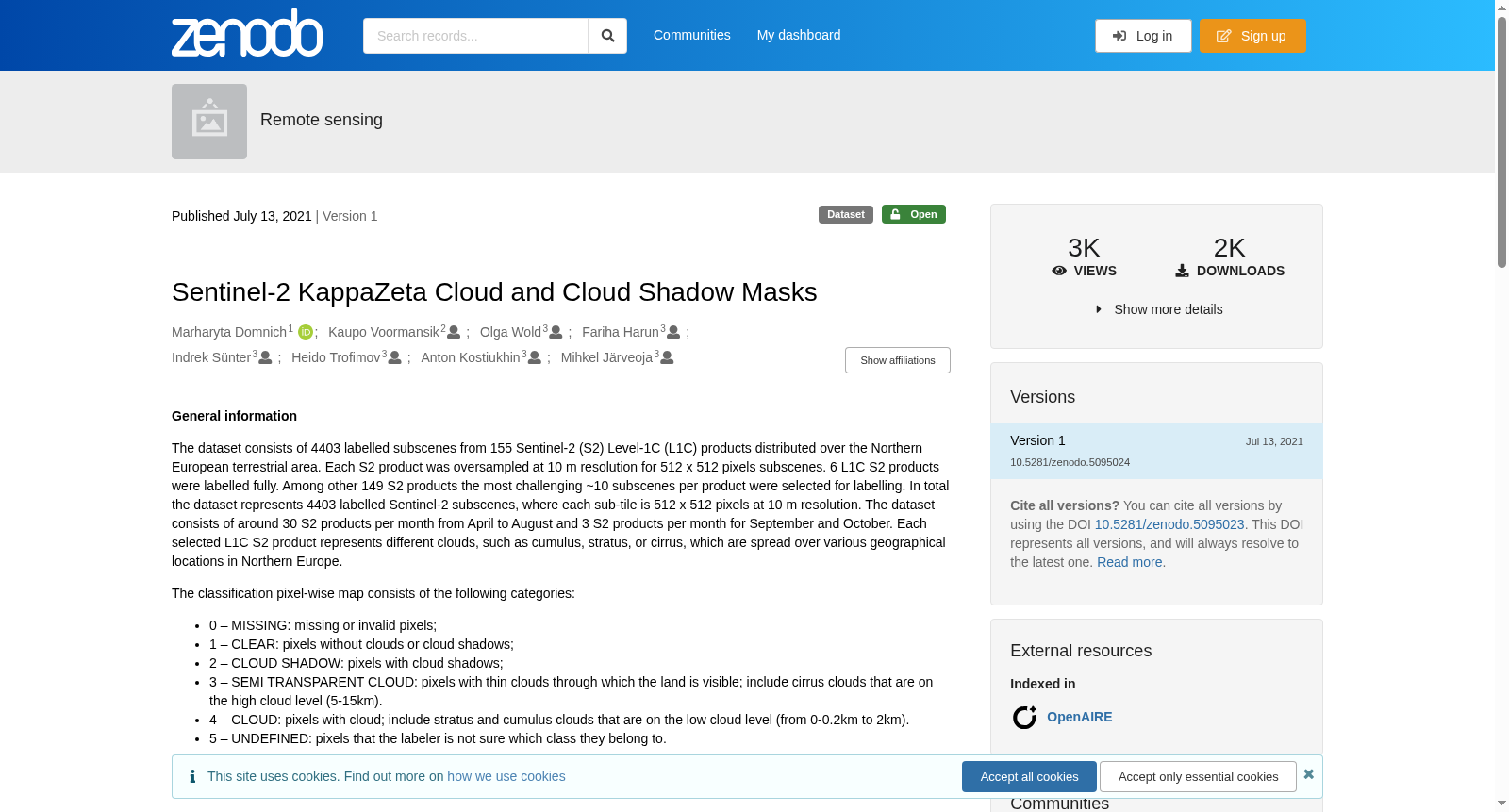Click person icon beside Olga Wold

556,332
